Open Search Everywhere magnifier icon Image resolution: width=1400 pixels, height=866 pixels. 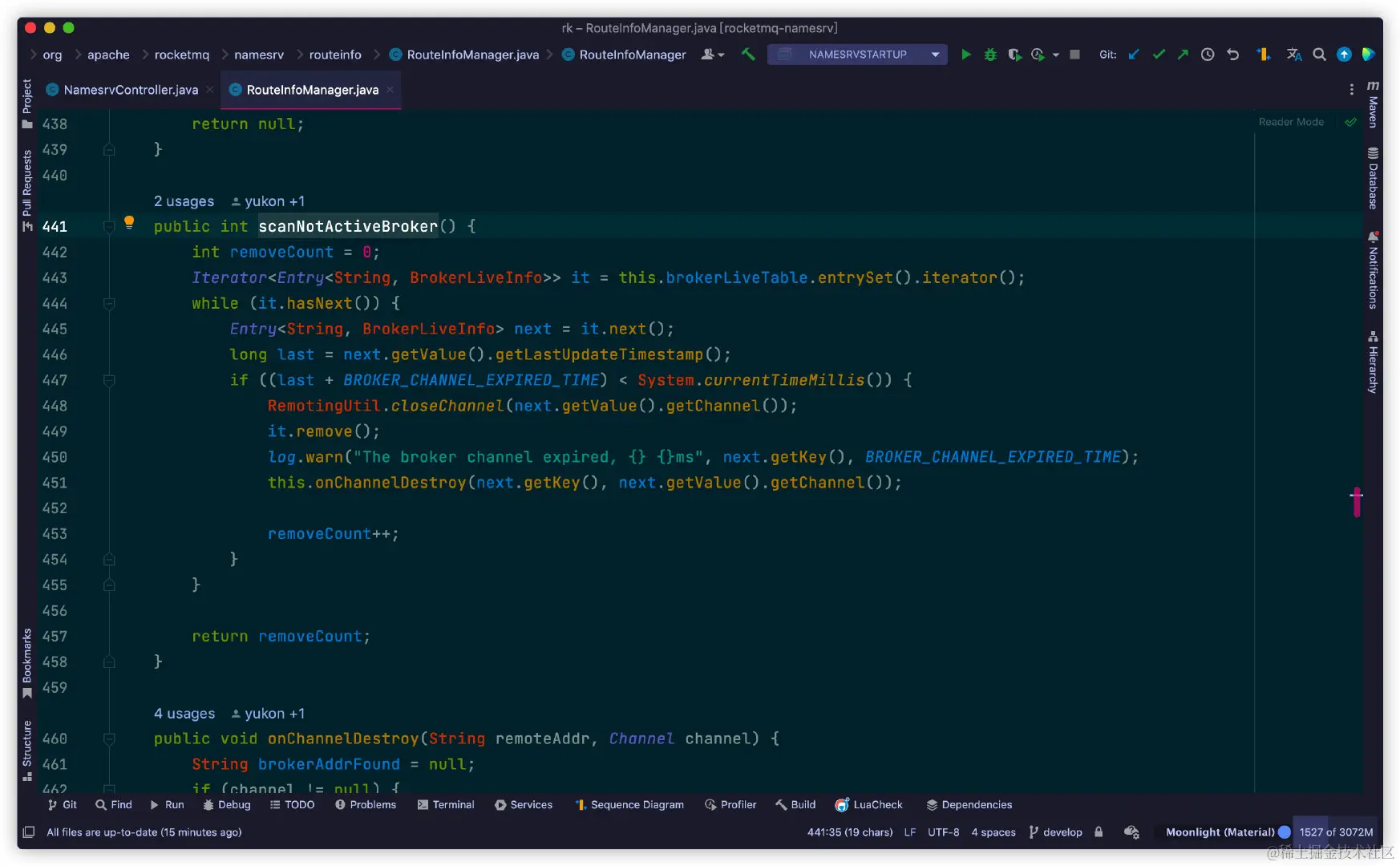point(1319,55)
